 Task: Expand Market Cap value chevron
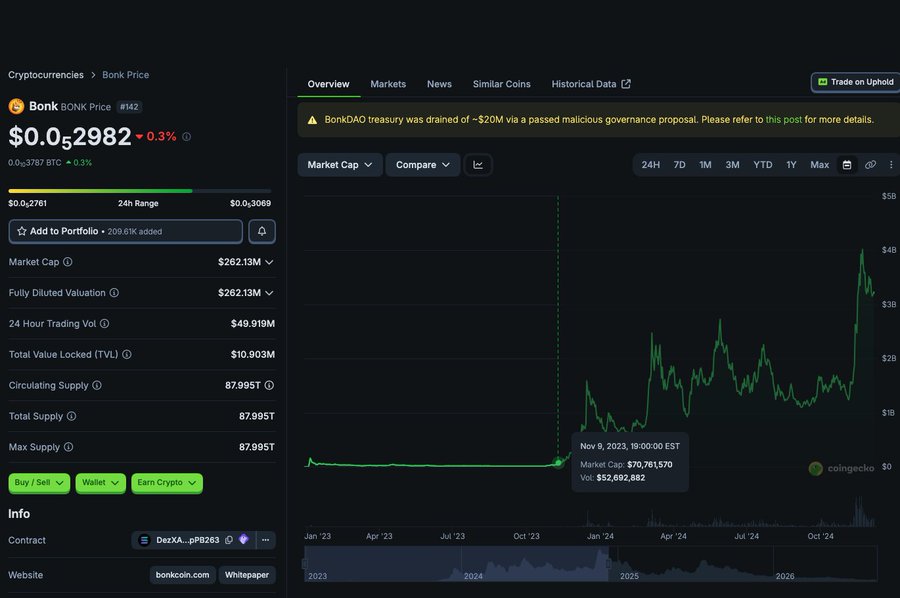coord(269,262)
